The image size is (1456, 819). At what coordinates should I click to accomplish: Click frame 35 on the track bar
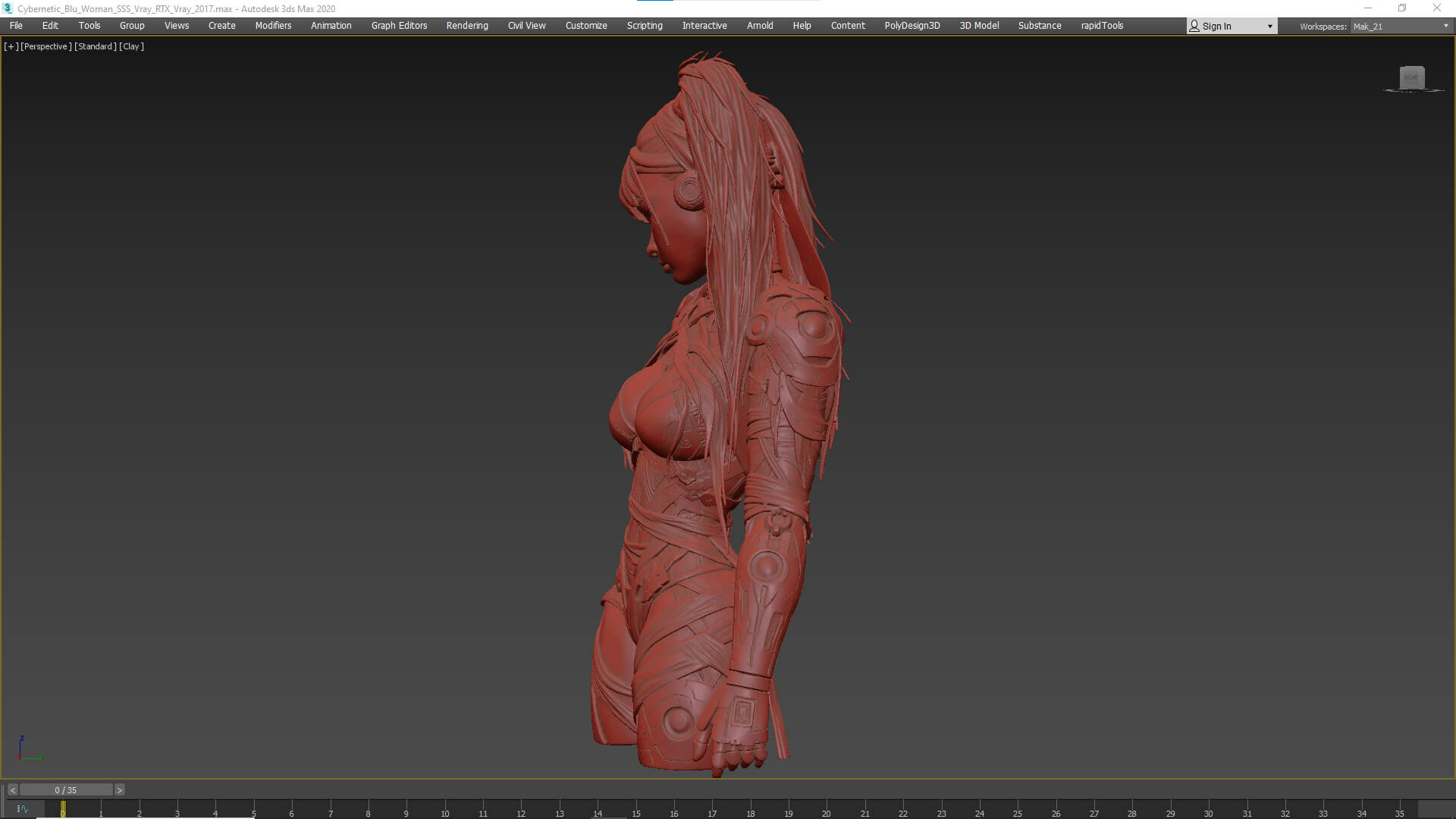click(x=1400, y=813)
